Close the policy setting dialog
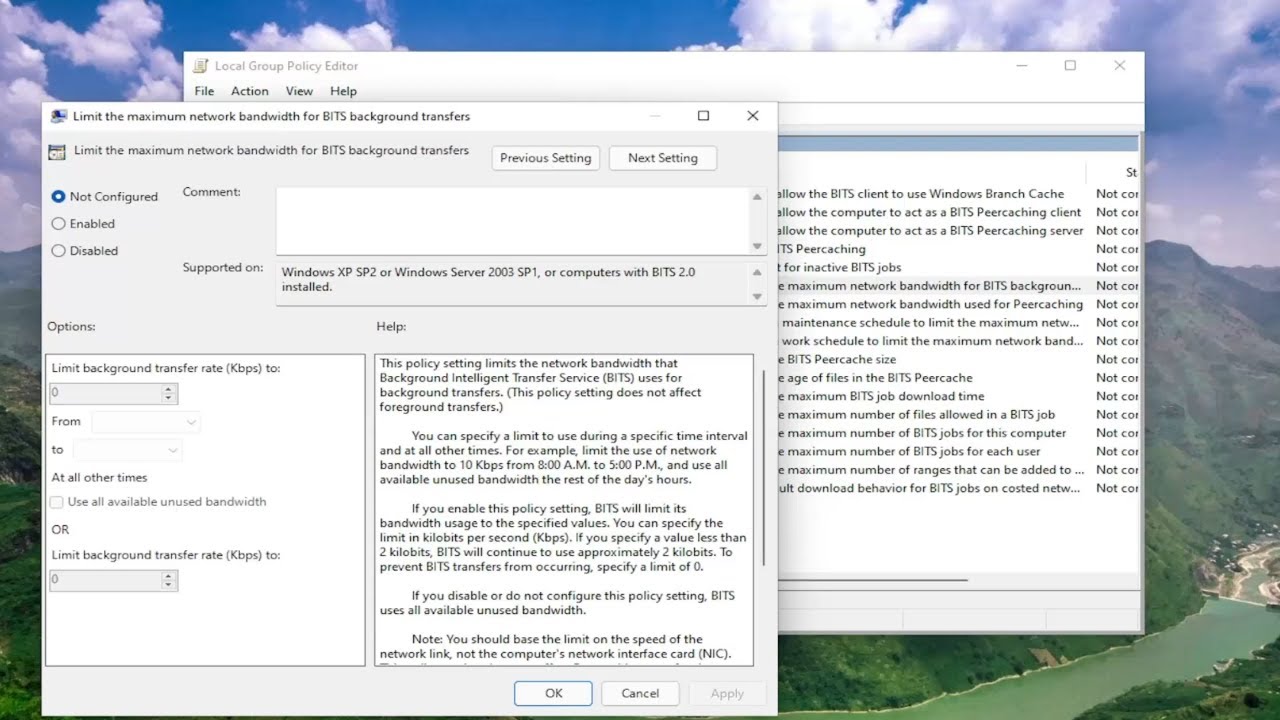 pyautogui.click(x=753, y=116)
